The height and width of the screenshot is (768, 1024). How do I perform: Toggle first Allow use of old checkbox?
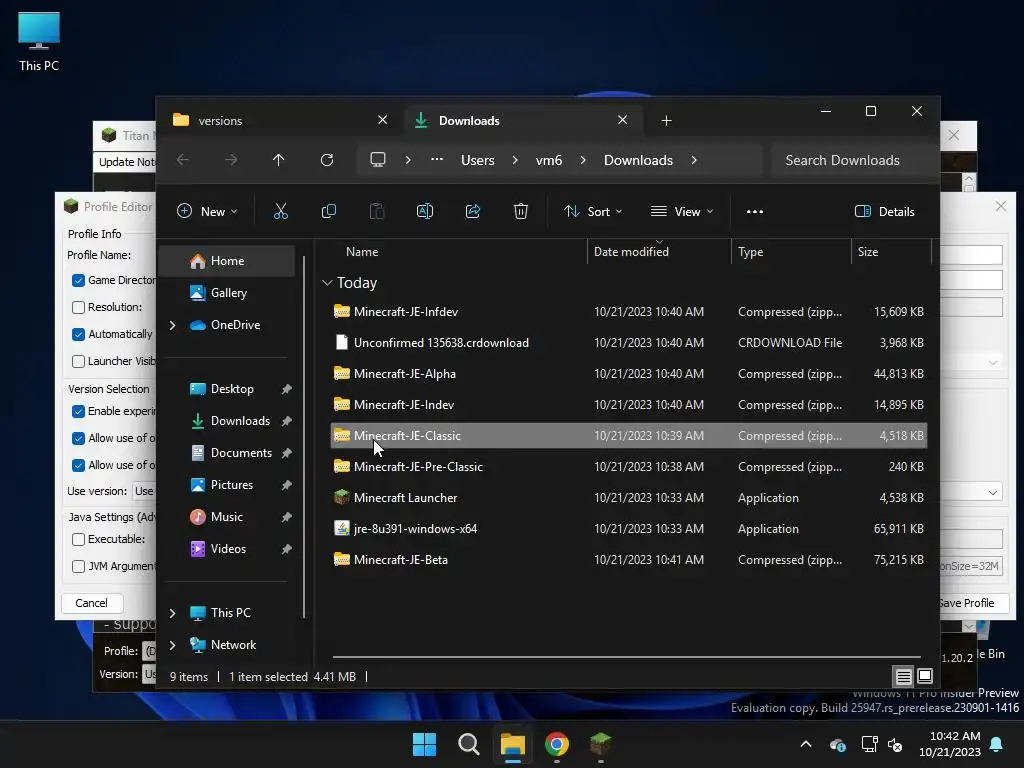(x=78, y=438)
